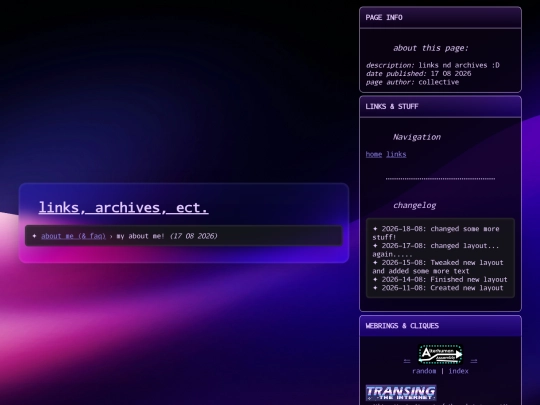The height and width of the screenshot is (405, 540).
Task: Click the 'date published: 17 08 2026' line
Action: pyautogui.click(x=418, y=74)
